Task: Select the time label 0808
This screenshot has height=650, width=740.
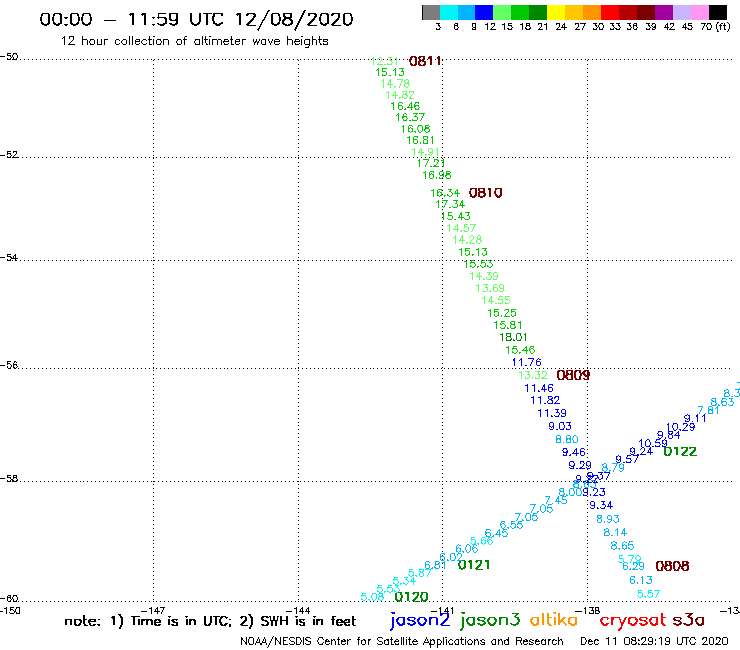Action: pyautogui.click(x=672, y=566)
